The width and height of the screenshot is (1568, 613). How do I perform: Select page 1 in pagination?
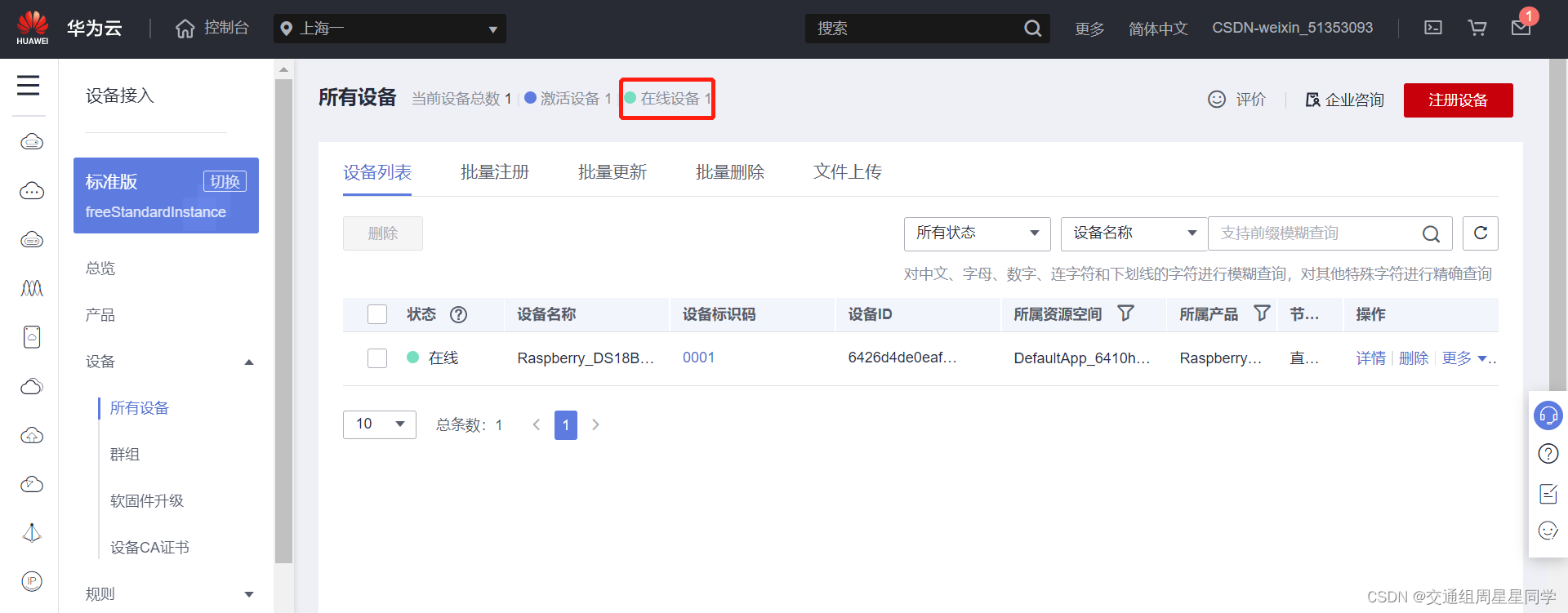[566, 425]
